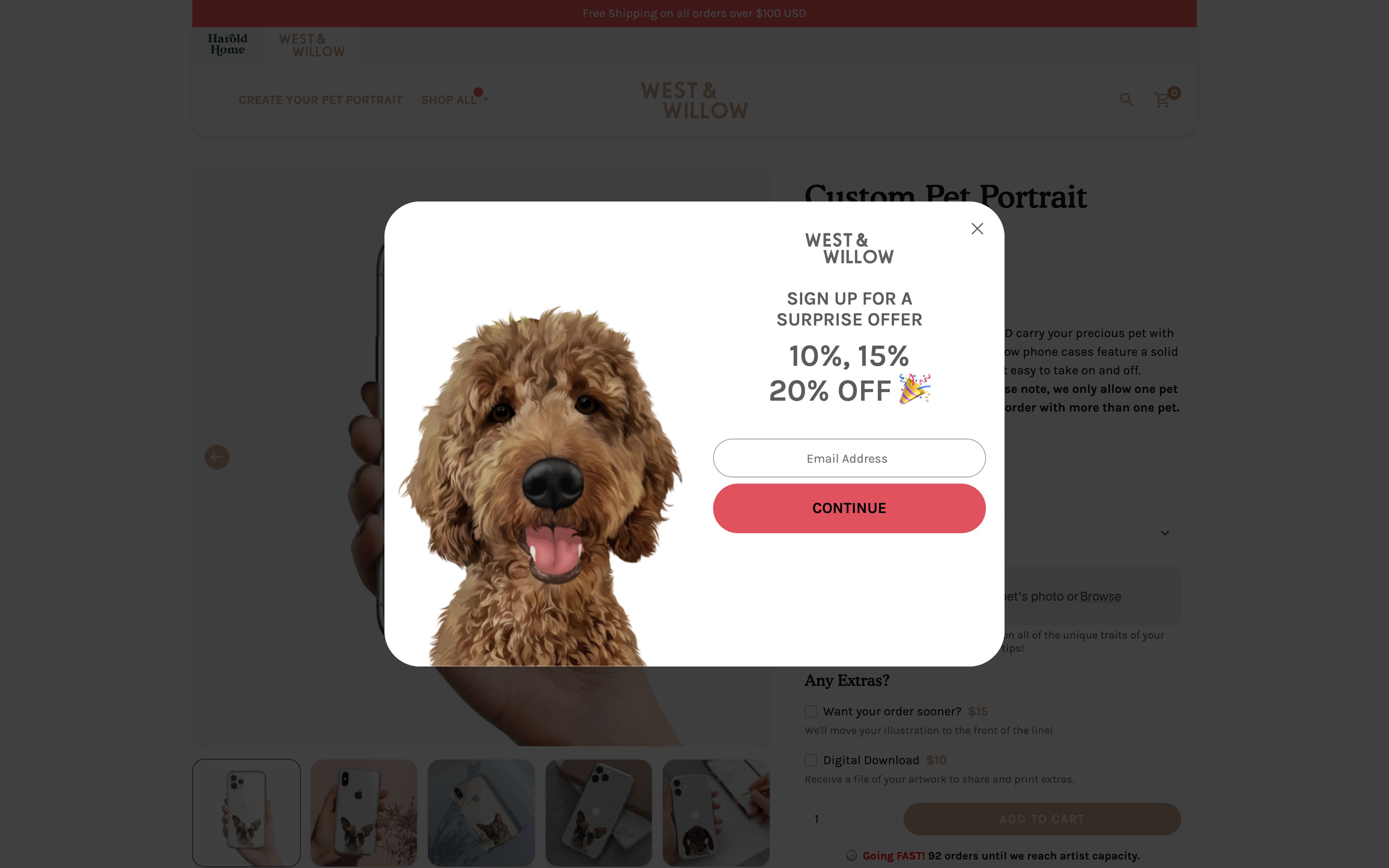
Task: Click the quantity input box
Action: tap(850, 819)
